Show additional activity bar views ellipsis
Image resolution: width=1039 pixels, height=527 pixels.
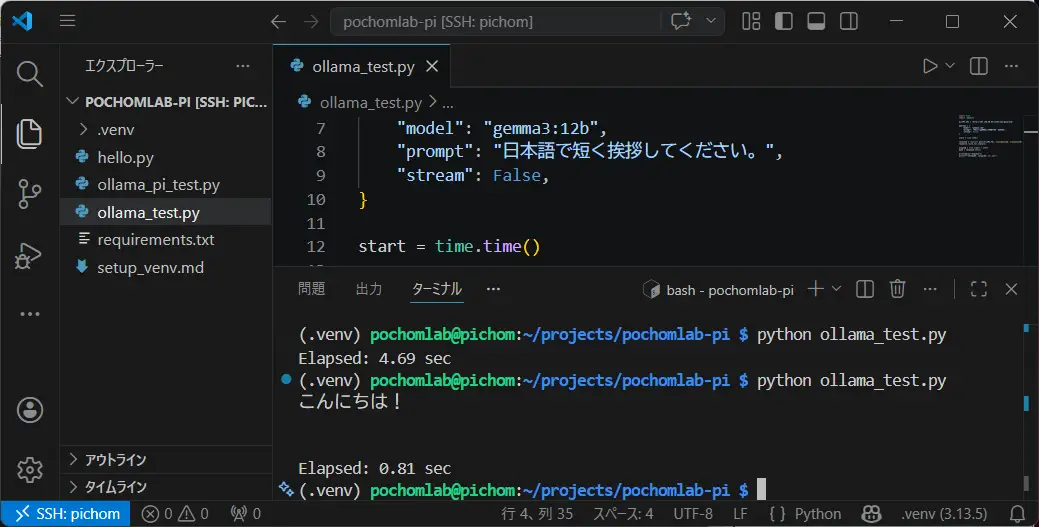[x=30, y=314]
